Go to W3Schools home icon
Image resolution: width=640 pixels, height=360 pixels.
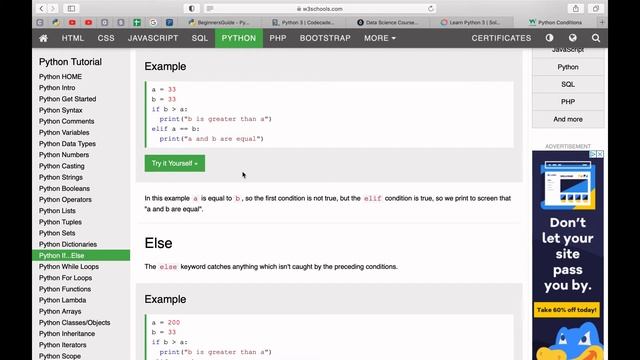[x=43, y=38]
